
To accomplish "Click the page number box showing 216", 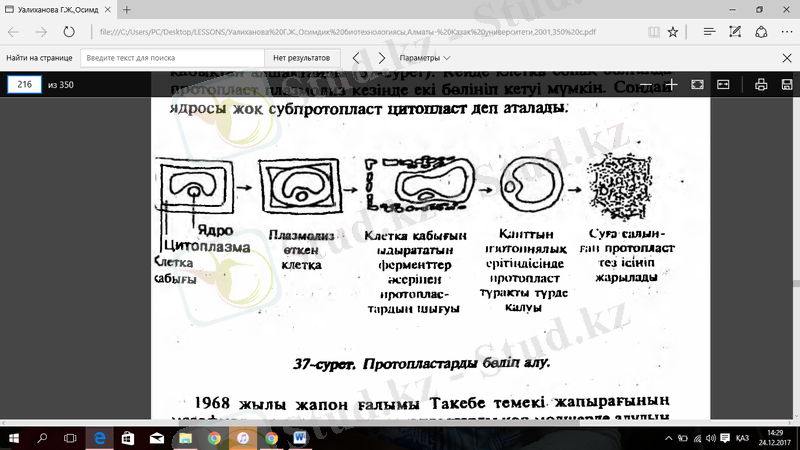I will point(24,84).
